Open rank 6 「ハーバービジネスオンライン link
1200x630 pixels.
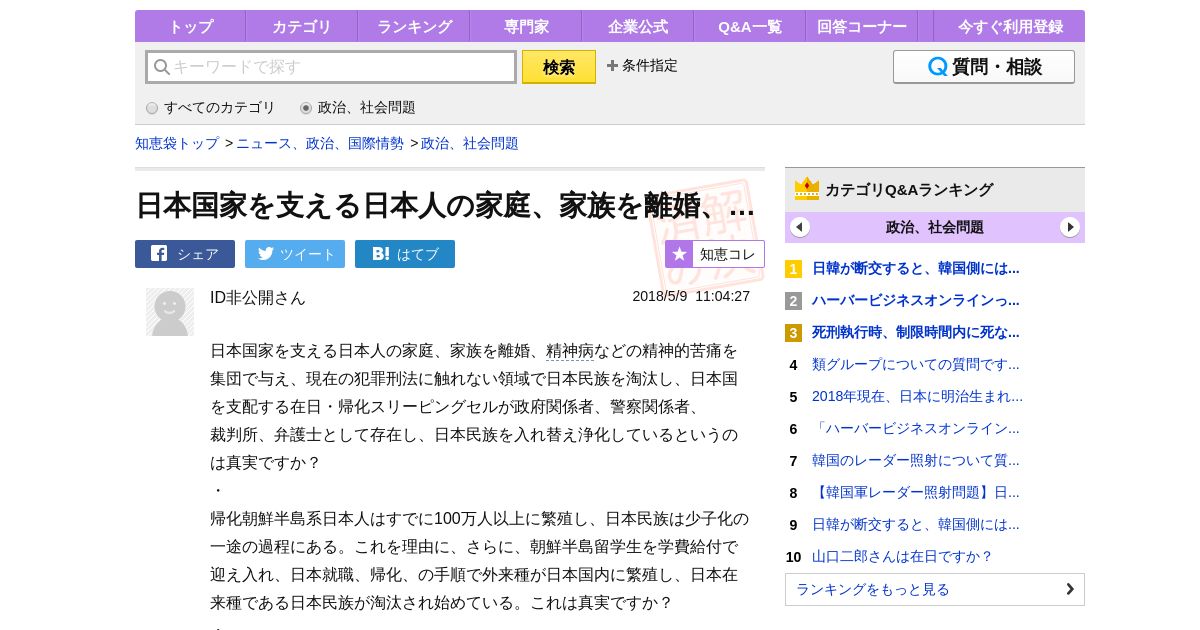916,428
